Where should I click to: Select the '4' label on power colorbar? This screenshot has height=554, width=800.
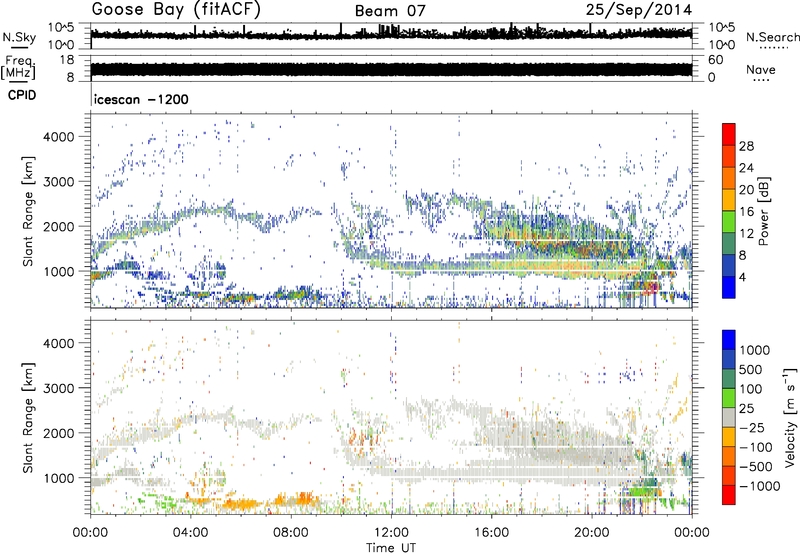[742, 277]
